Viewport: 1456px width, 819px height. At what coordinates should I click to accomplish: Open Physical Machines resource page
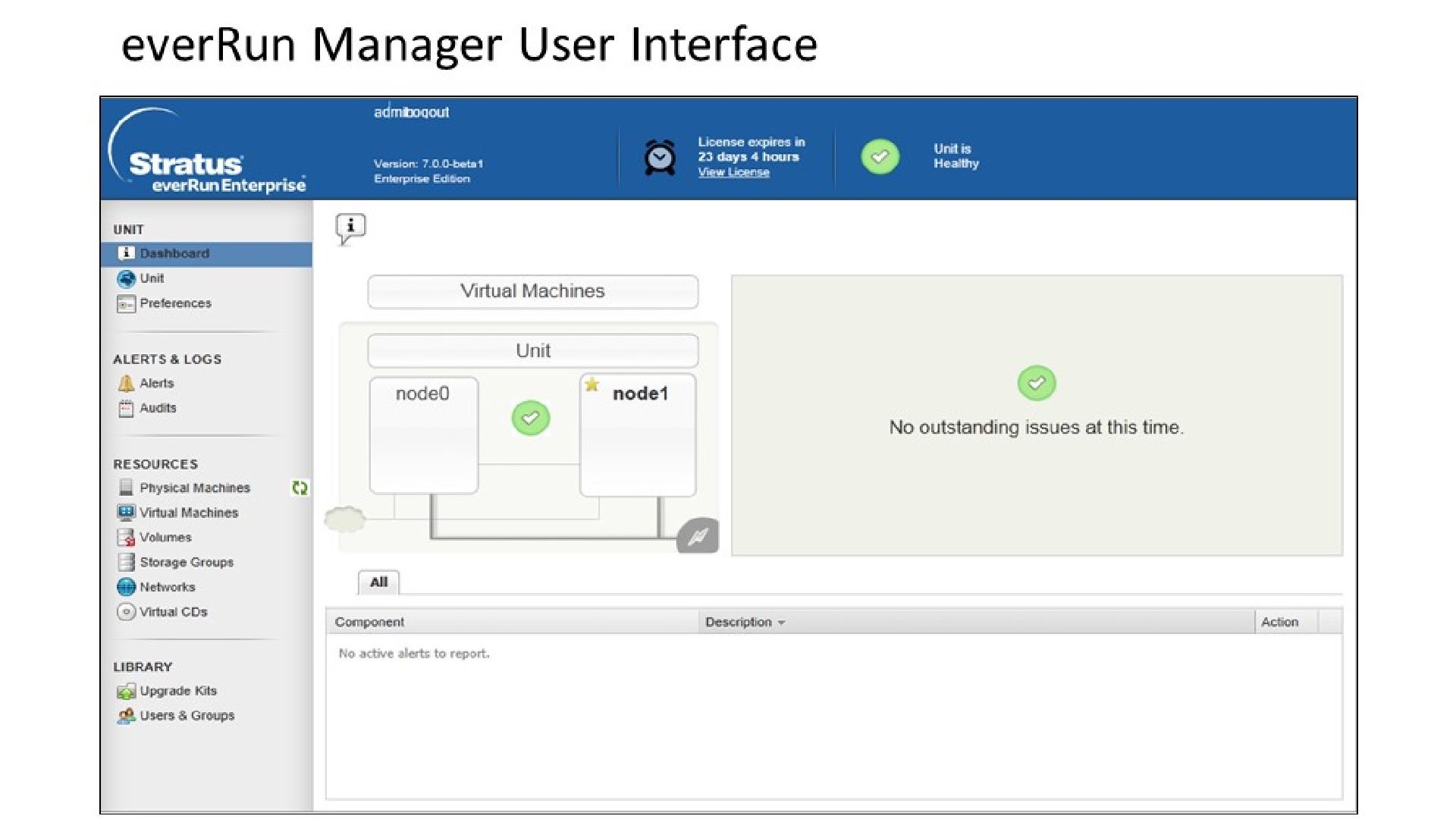[x=195, y=488]
